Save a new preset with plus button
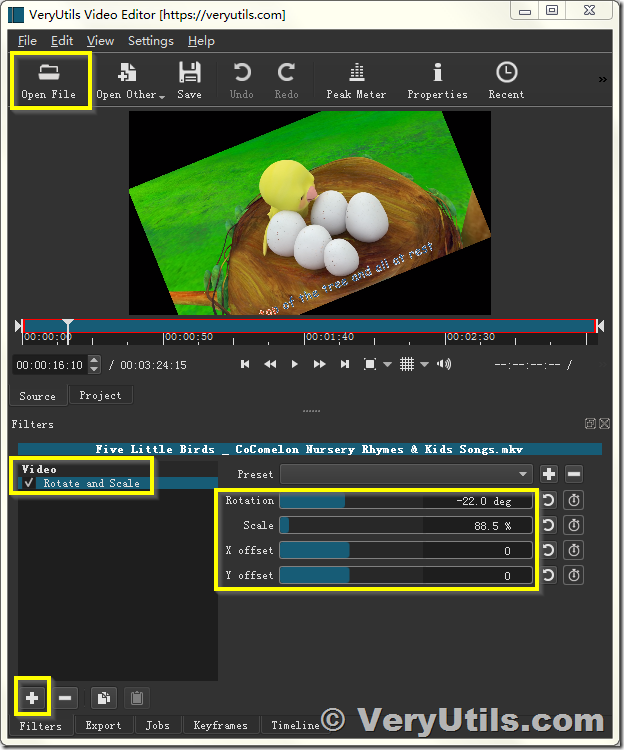624x750 pixels. [x=549, y=474]
